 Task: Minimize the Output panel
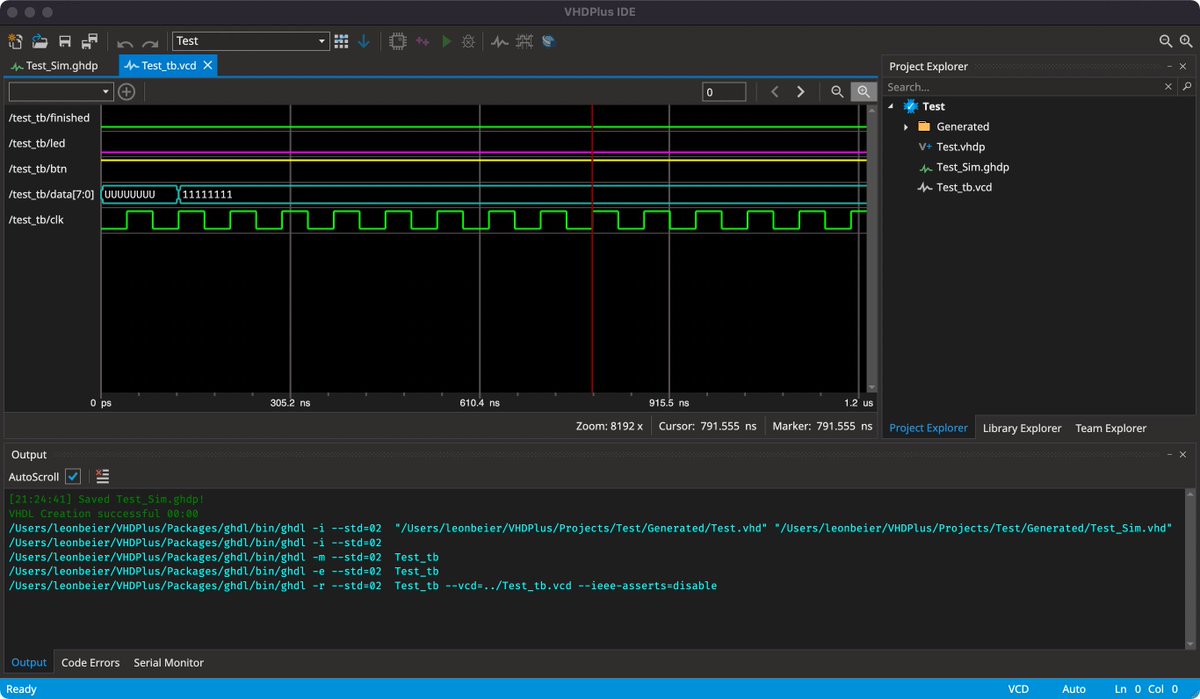point(1168,454)
